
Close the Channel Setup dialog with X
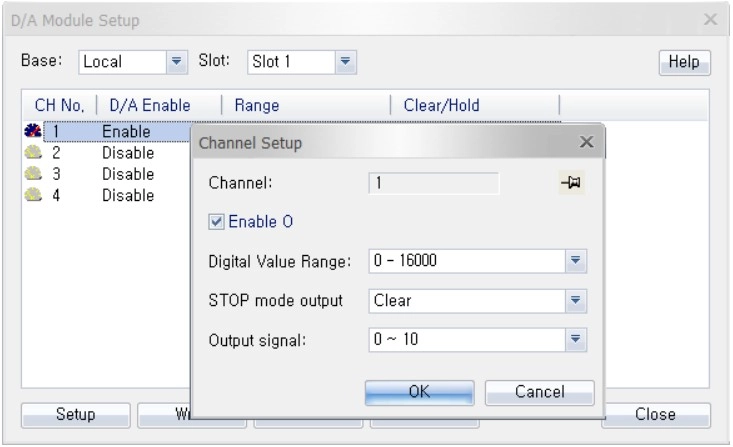[x=586, y=142]
